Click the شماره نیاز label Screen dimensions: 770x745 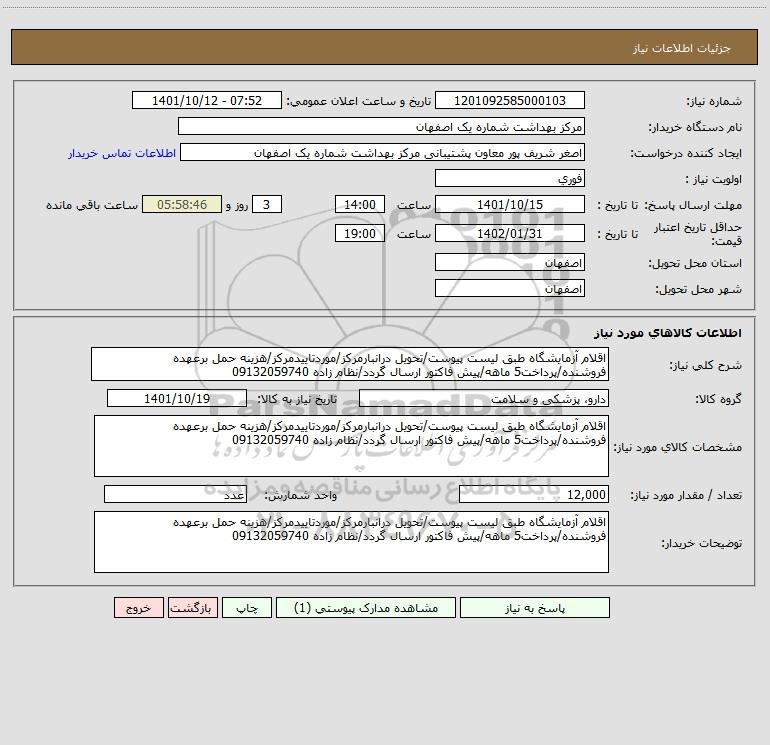point(714,101)
